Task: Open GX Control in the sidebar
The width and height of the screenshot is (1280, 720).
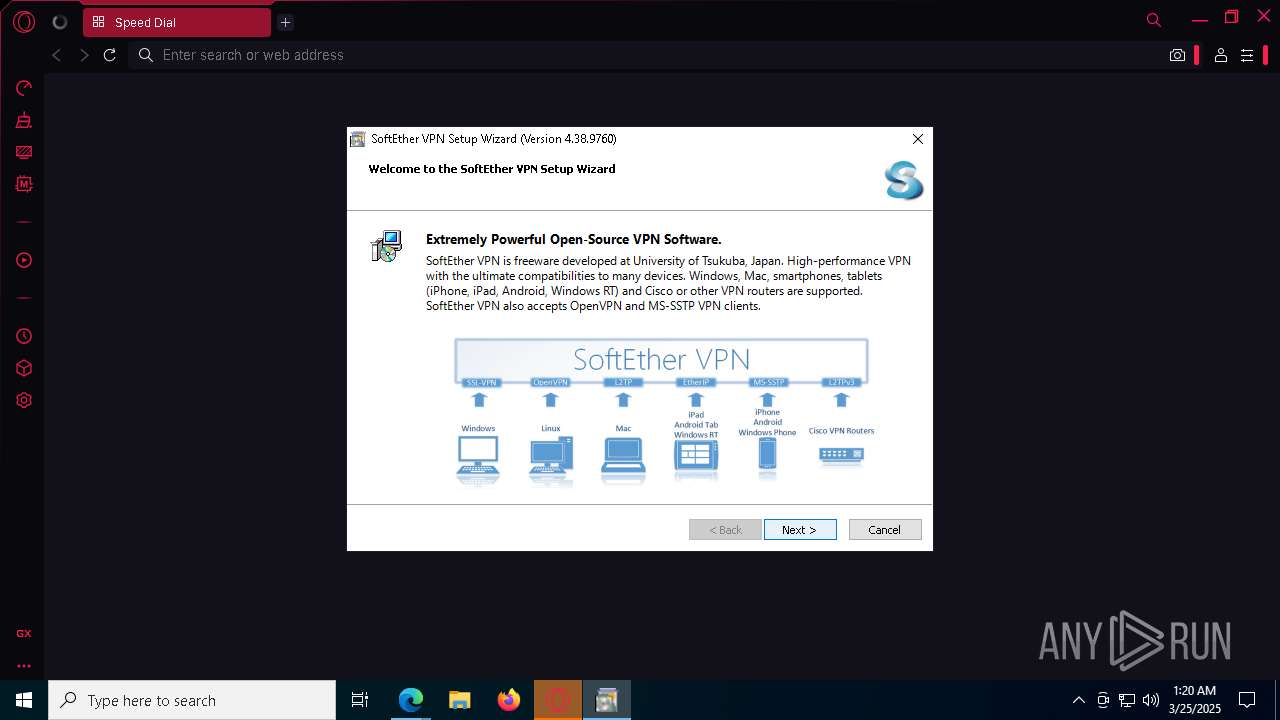Action: (x=24, y=88)
